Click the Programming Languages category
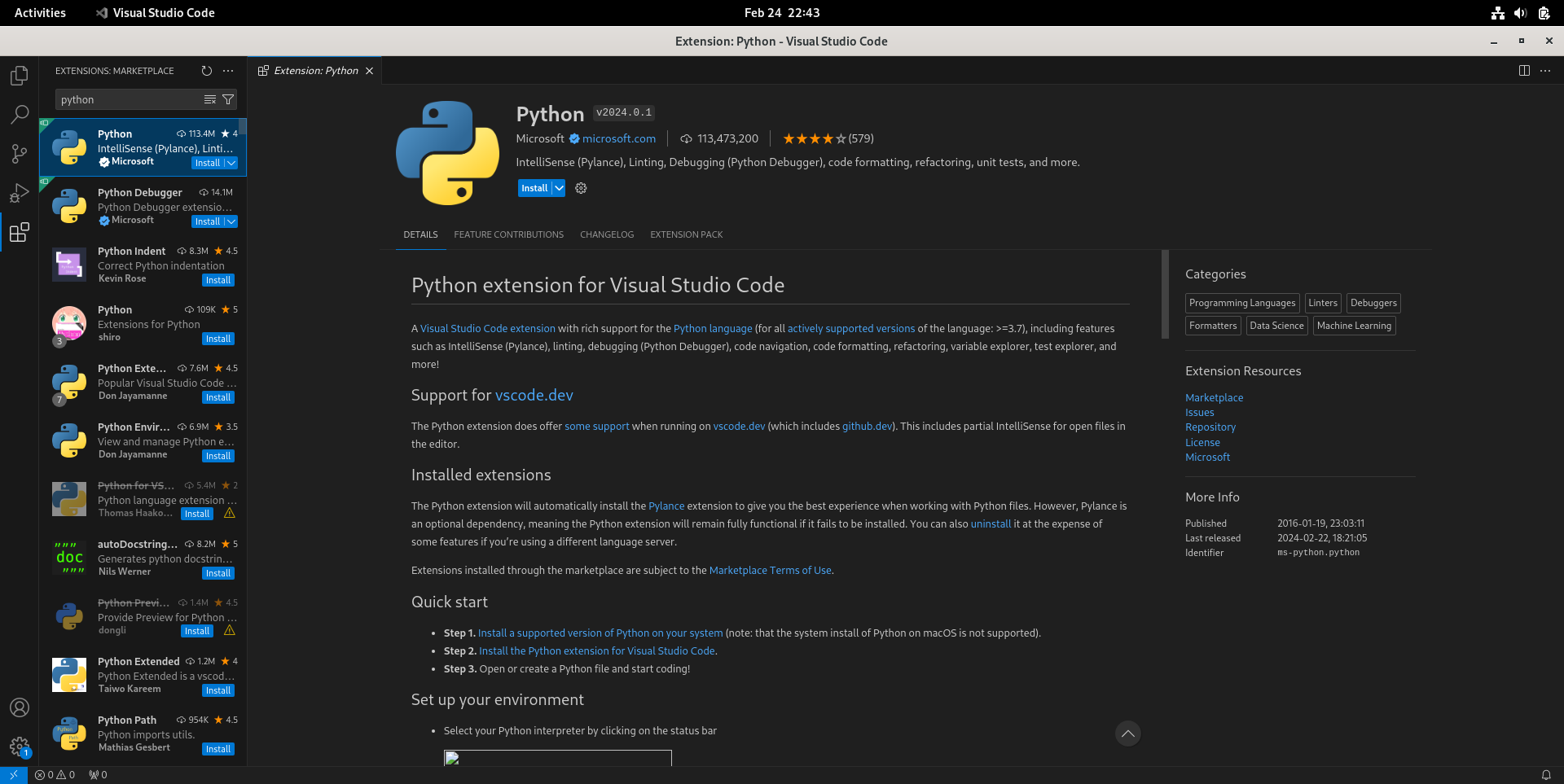1564x784 pixels. 1242,303
